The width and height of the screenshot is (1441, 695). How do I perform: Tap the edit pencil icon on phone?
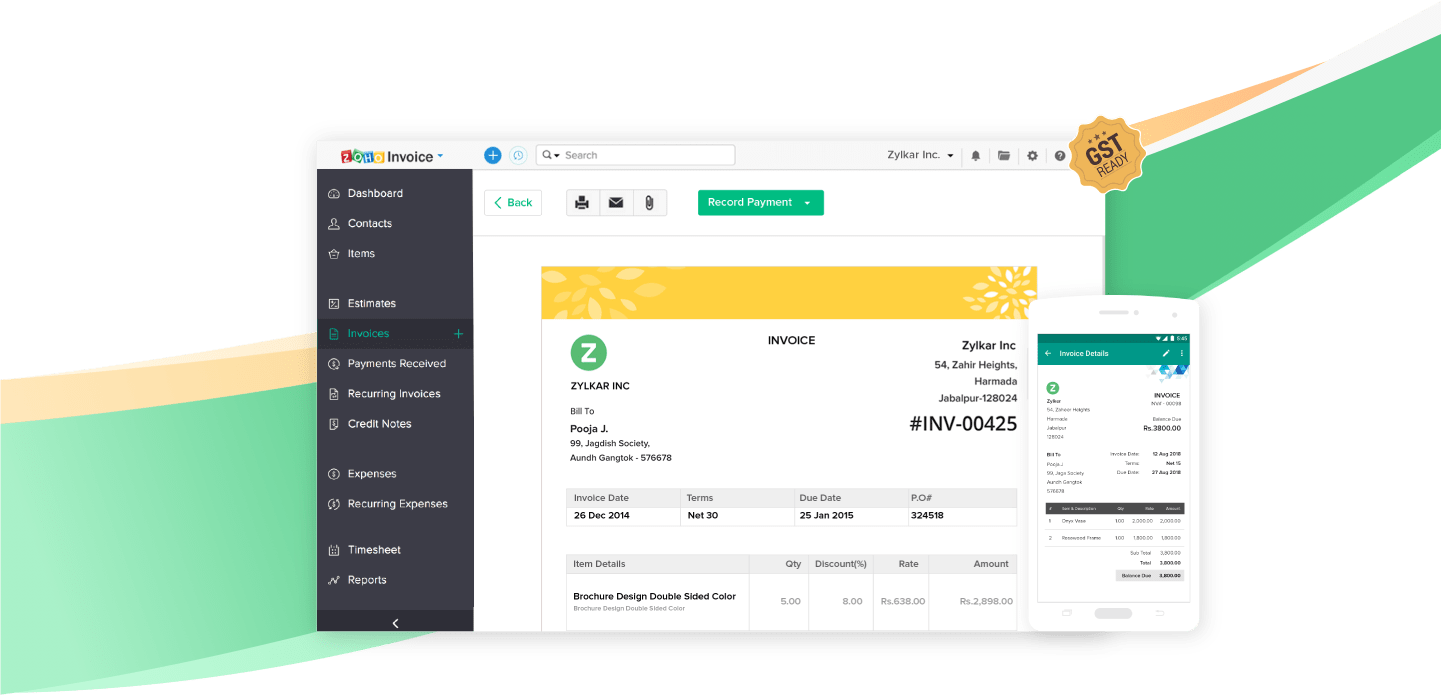click(x=1166, y=353)
